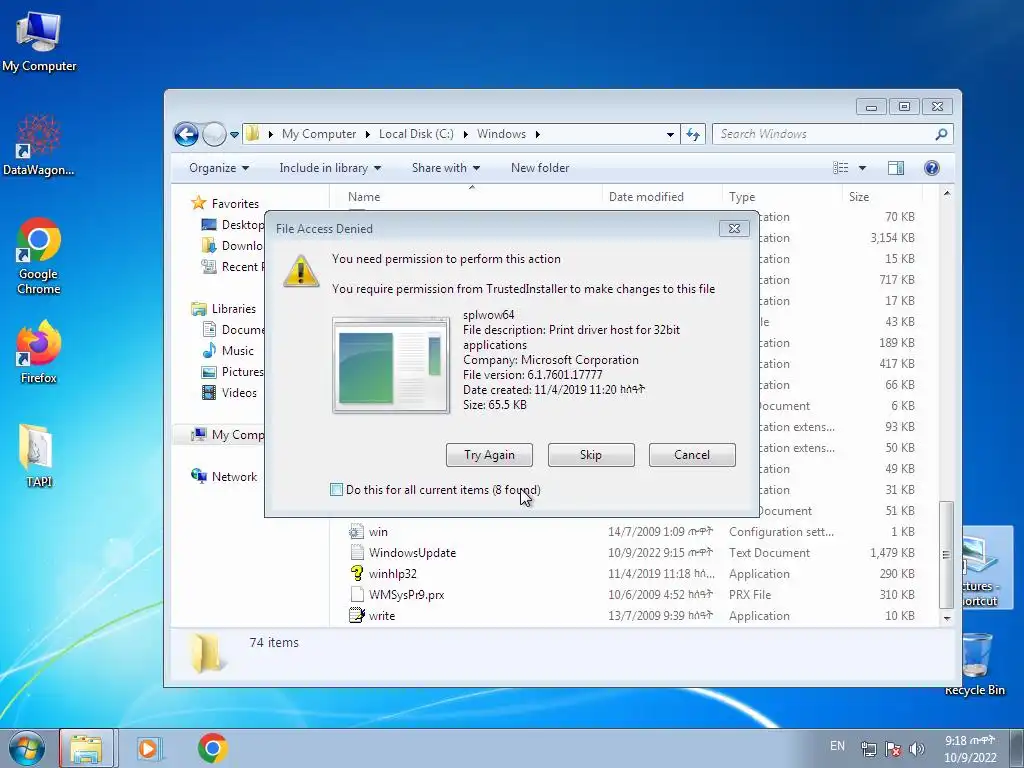
Task: Click Try Again button
Action: tap(489, 455)
